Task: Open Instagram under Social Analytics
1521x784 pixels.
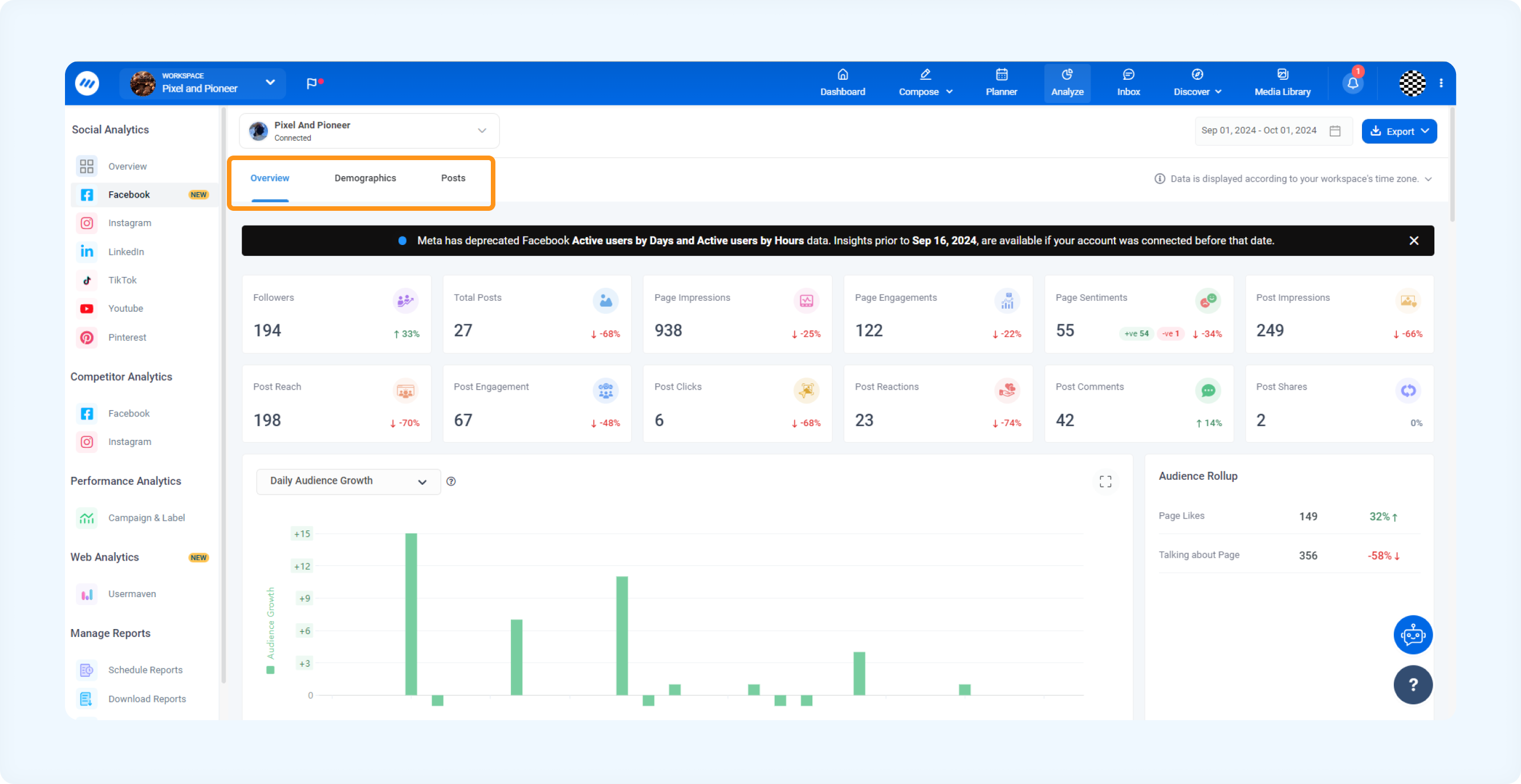Action: pos(129,223)
